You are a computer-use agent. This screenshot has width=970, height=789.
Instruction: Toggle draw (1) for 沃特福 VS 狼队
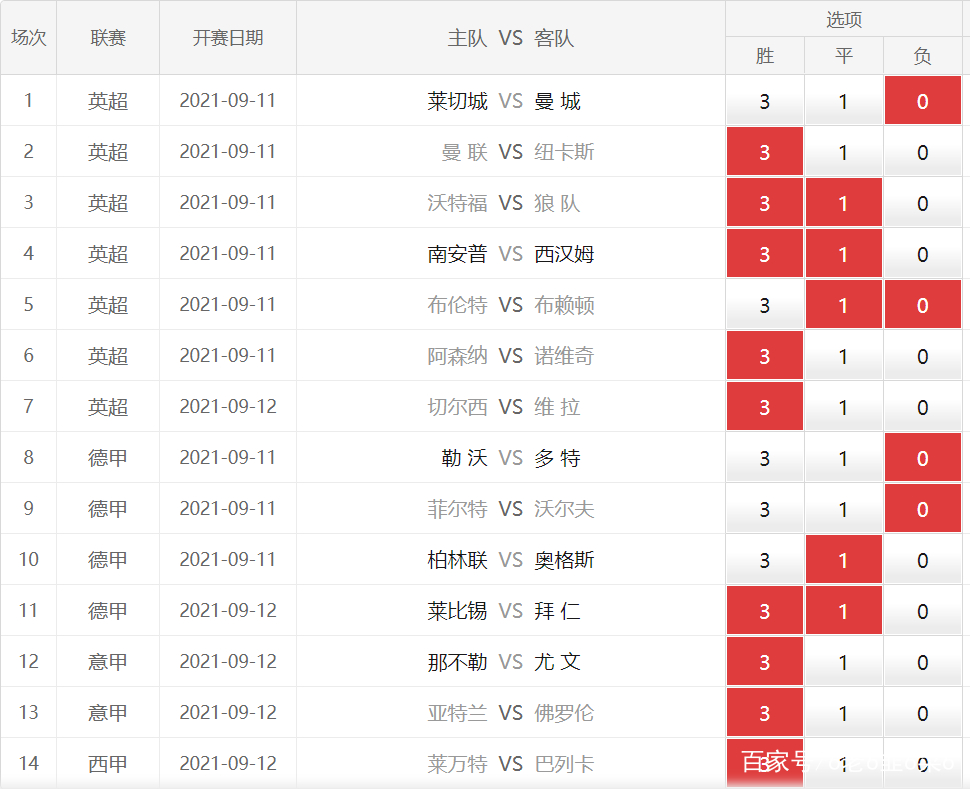coord(843,203)
